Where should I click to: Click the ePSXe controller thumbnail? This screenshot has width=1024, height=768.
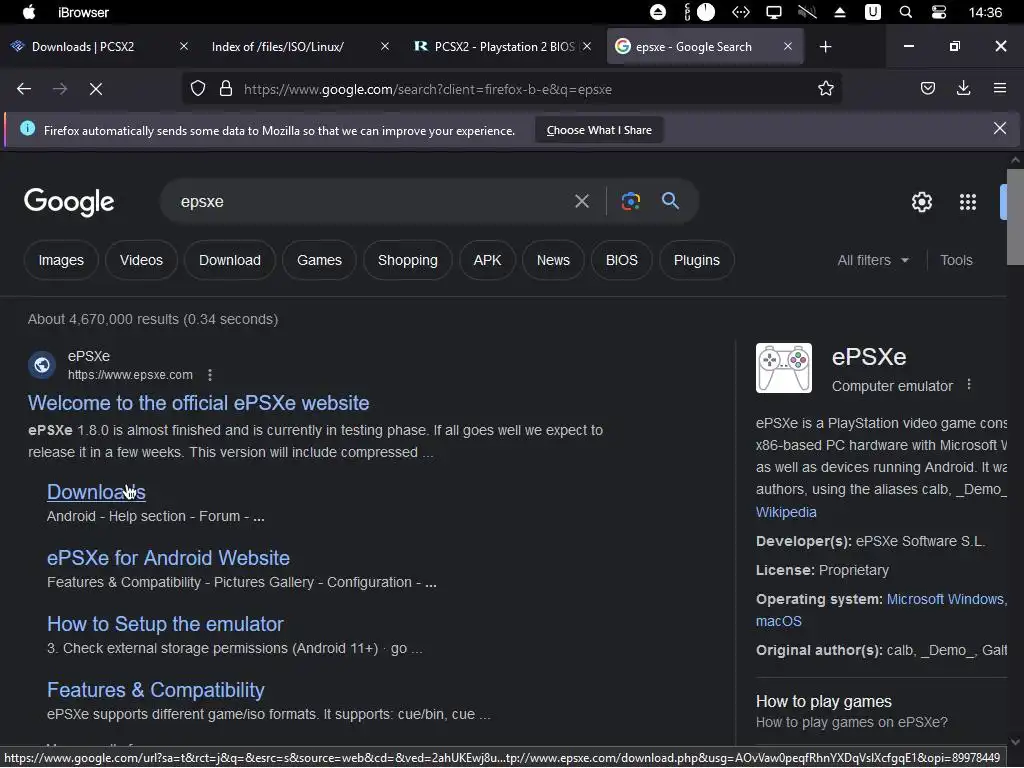(784, 368)
